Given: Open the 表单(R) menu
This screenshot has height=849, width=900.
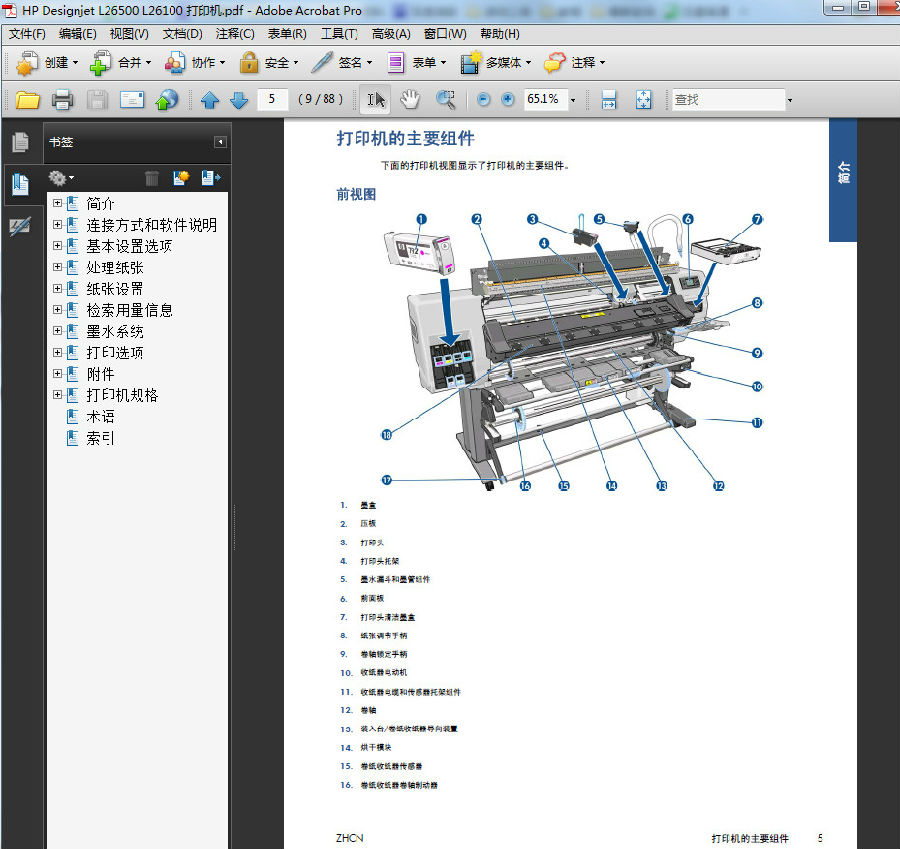Looking at the screenshot, I should tap(287, 34).
